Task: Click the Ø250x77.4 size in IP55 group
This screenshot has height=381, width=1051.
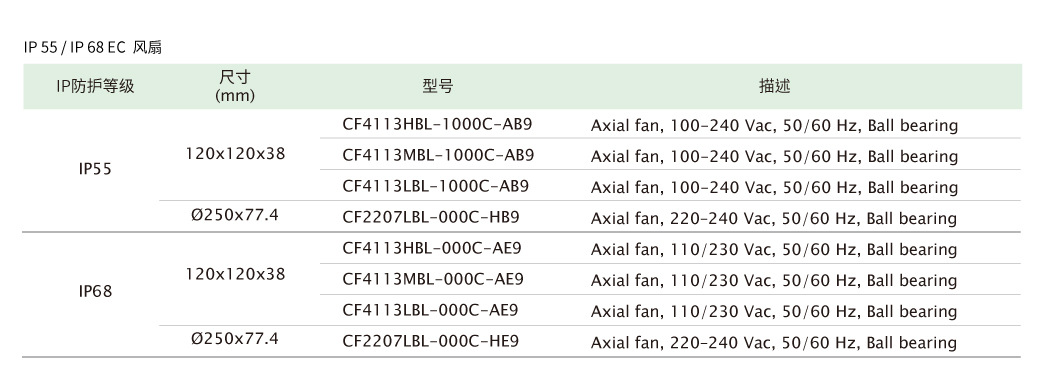Action: tap(235, 215)
